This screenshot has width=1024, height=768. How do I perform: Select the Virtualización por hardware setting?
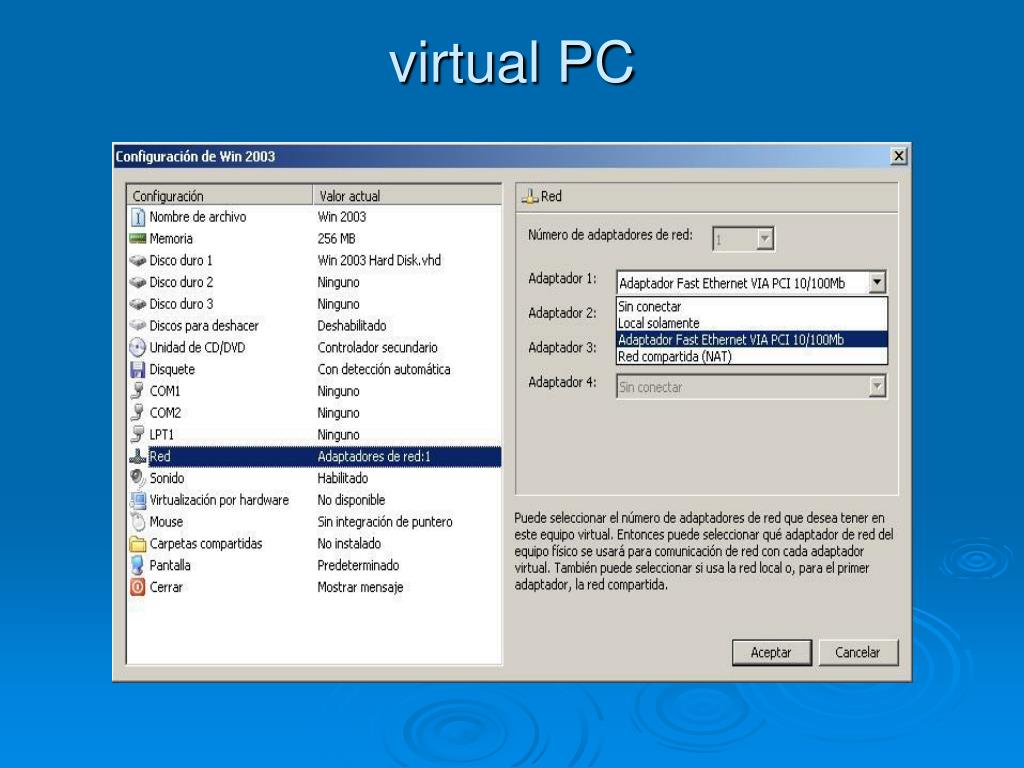pos(219,500)
